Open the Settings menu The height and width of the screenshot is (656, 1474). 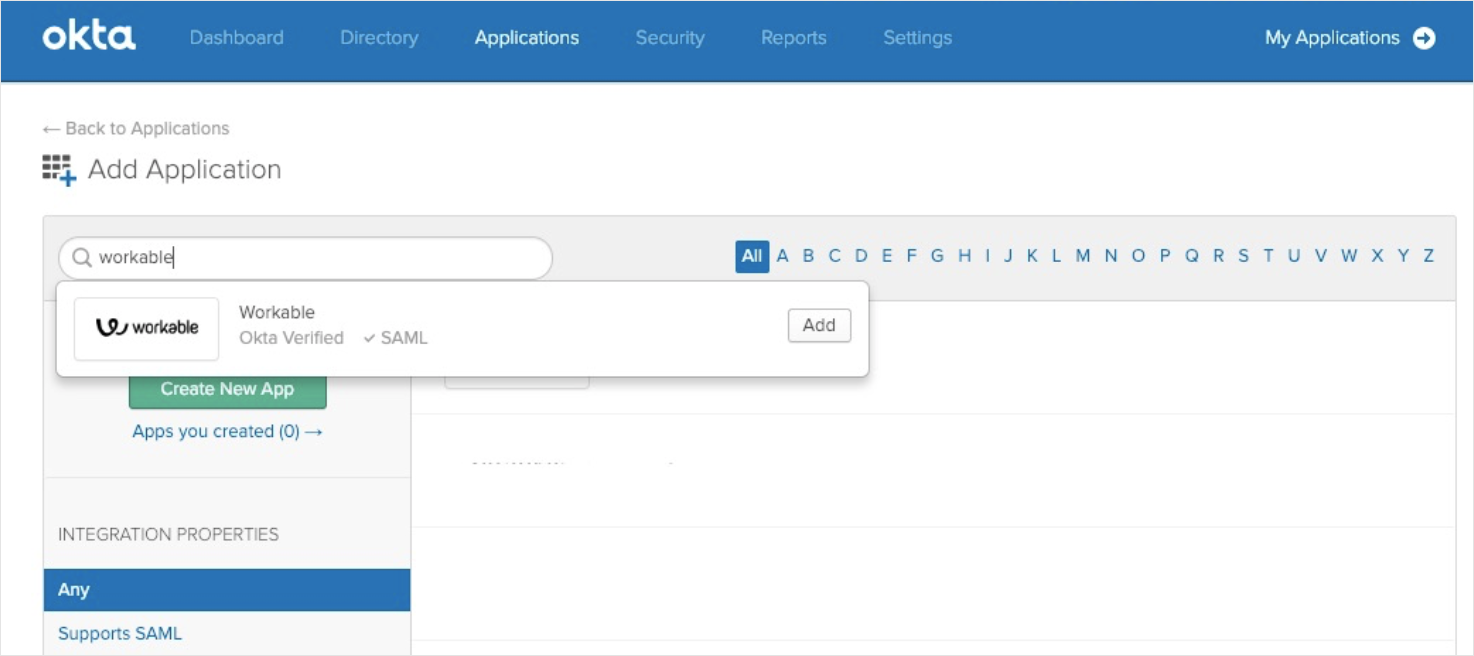pyautogui.click(x=917, y=38)
